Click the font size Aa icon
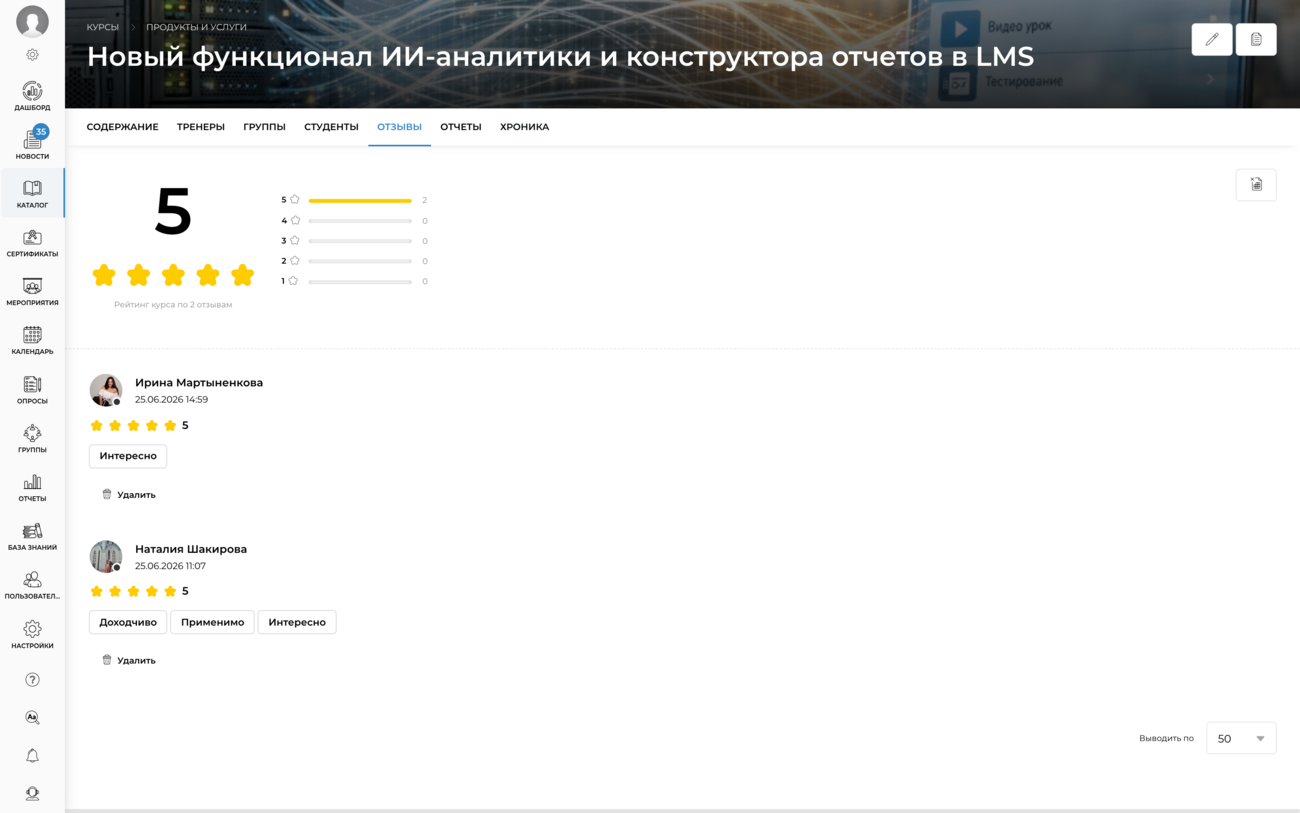Viewport: 1300px width, 813px height. pos(32,718)
